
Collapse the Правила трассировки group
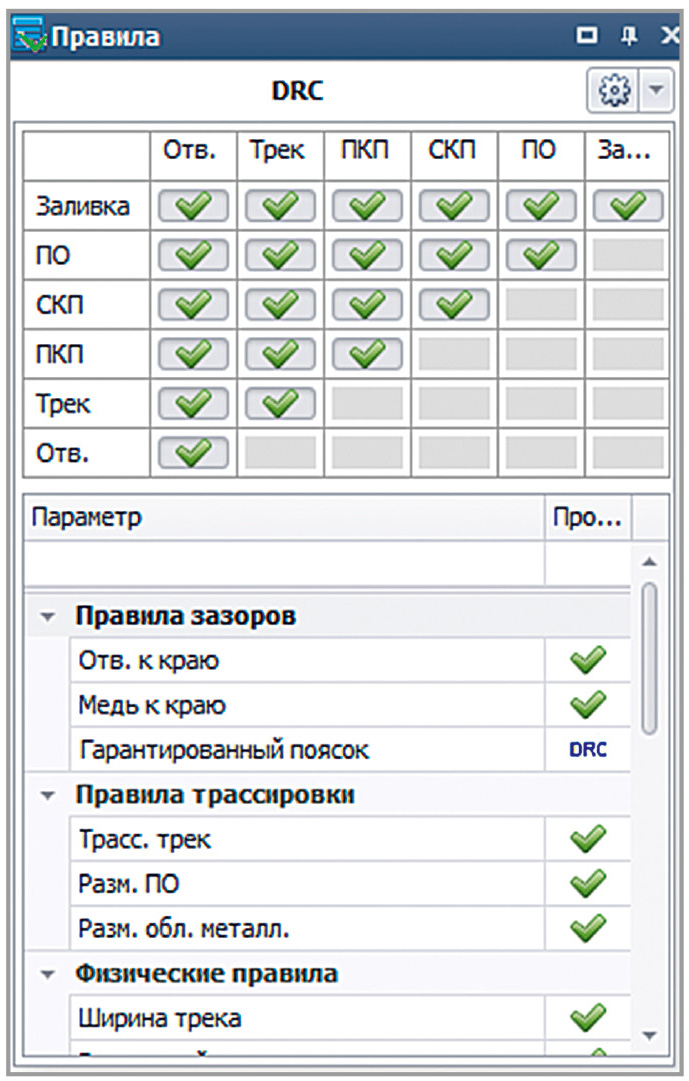[47, 796]
